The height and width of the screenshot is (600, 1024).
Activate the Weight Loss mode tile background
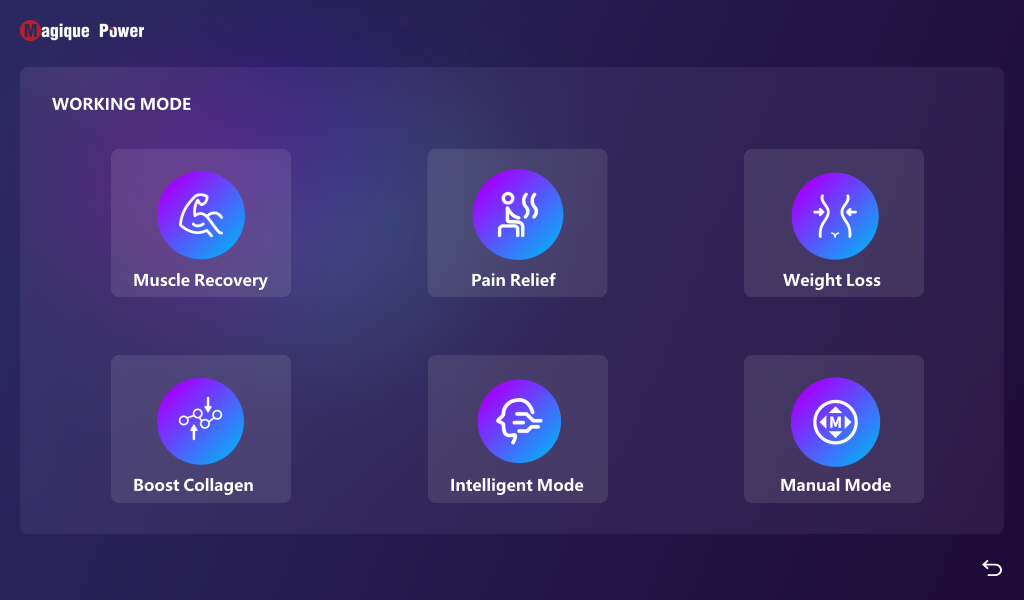(900, 170)
